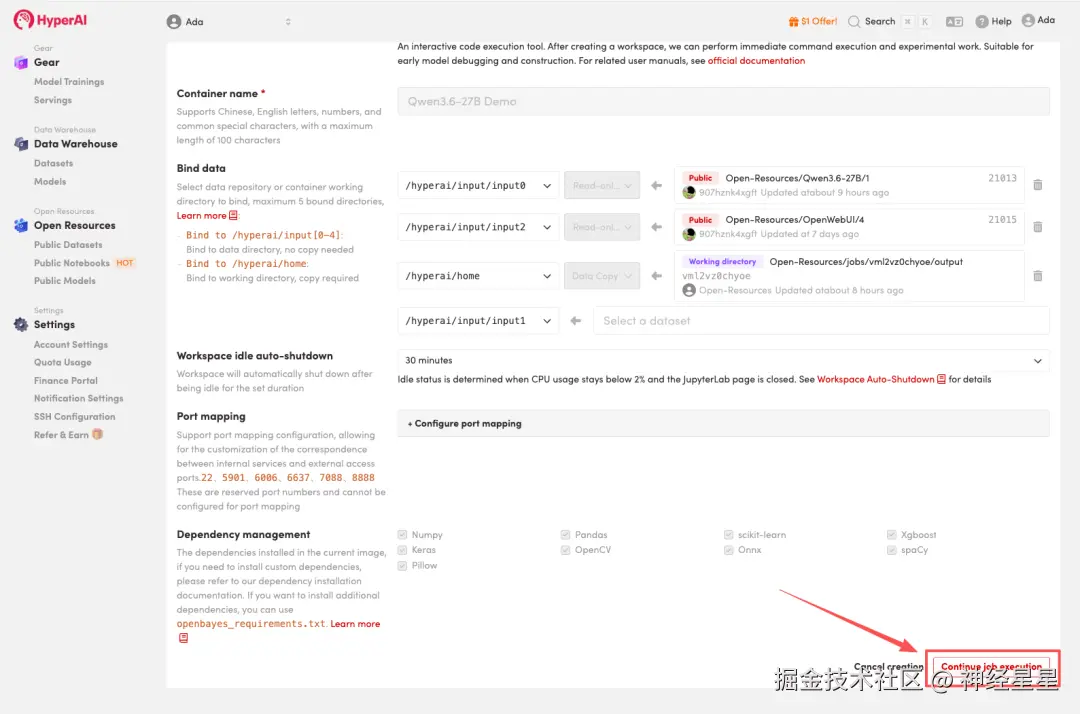The width and height of the screenshot is (1080, 714).
Task: Click the Settings gear icon in sidebar
Action: click(x=21, y=324)
